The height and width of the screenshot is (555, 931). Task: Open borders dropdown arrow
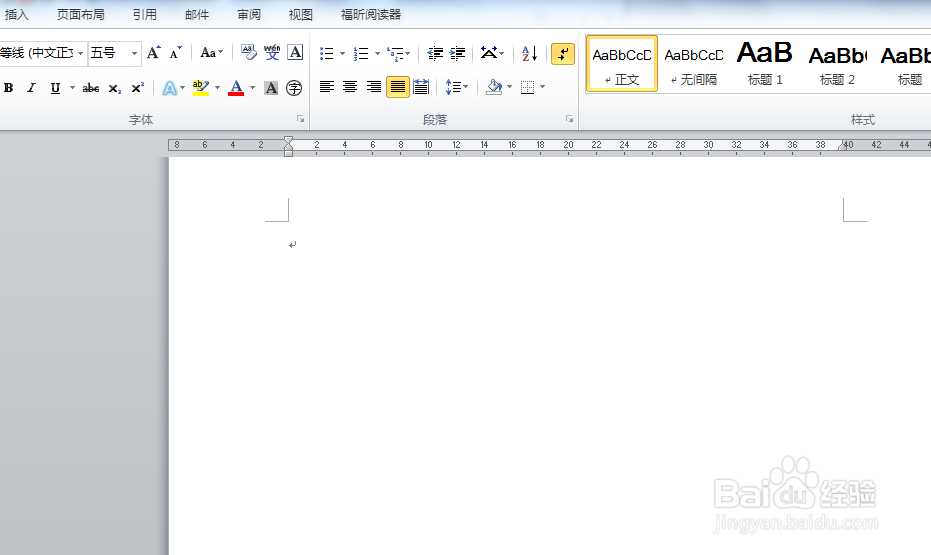tap(543, 87)
